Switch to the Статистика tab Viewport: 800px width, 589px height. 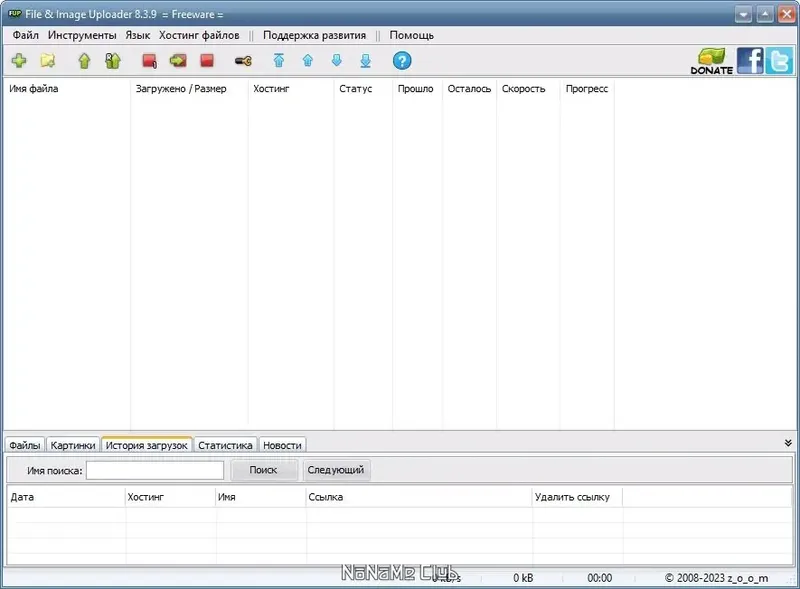(x=225, y=445)
